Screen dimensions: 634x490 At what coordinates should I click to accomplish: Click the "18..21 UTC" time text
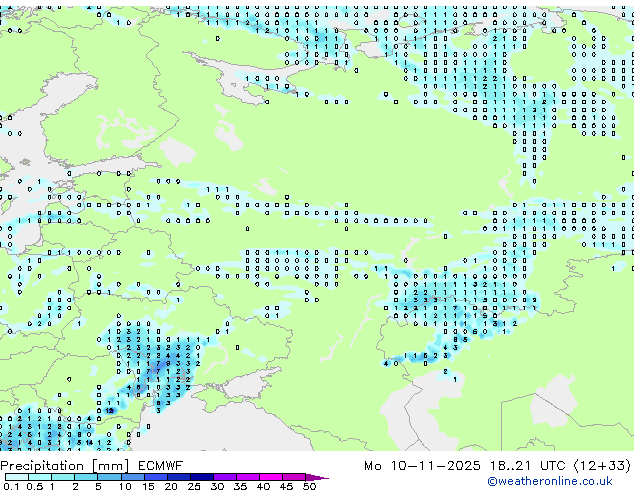coord(528,466)
